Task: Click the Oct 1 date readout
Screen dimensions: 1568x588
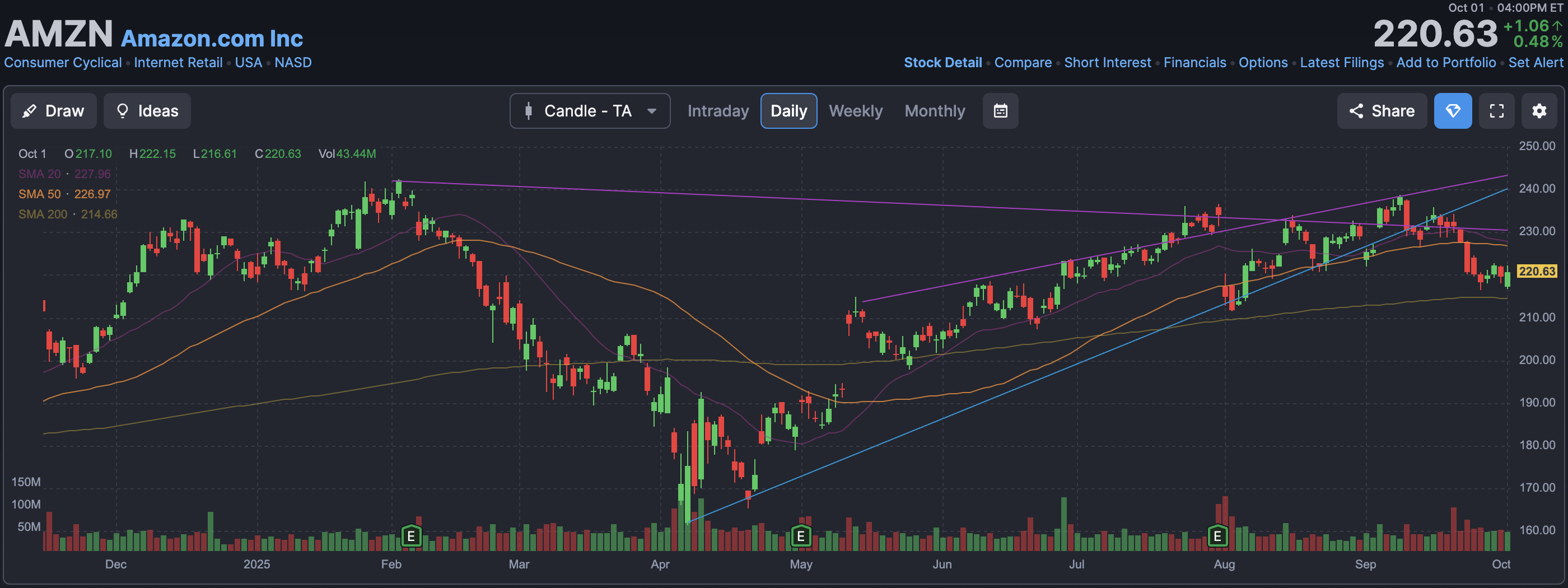Action: [x=32, y=154]
